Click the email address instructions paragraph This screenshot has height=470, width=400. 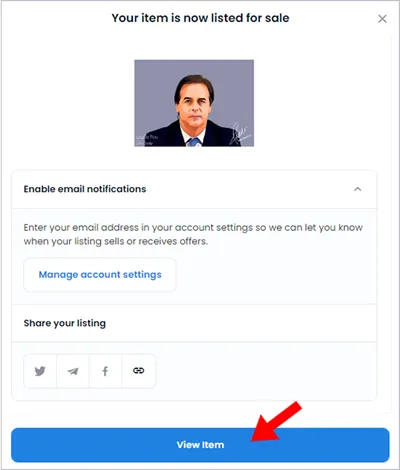coord(193,234)
